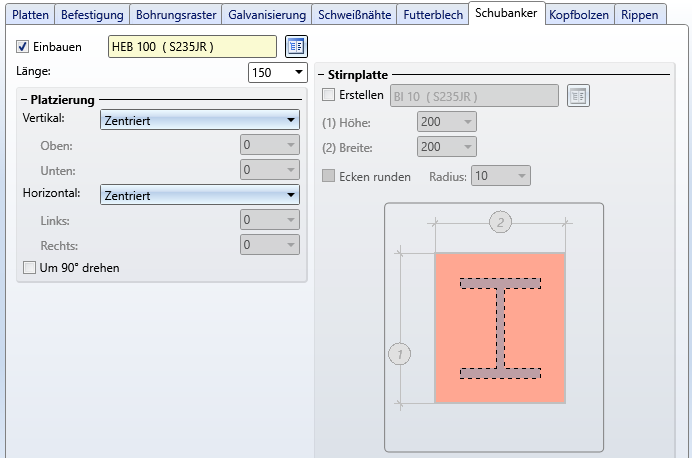Screen dimensions: 692x458
Task: Open the Bohrungsraster tab
Action: [x=176, y=15]
